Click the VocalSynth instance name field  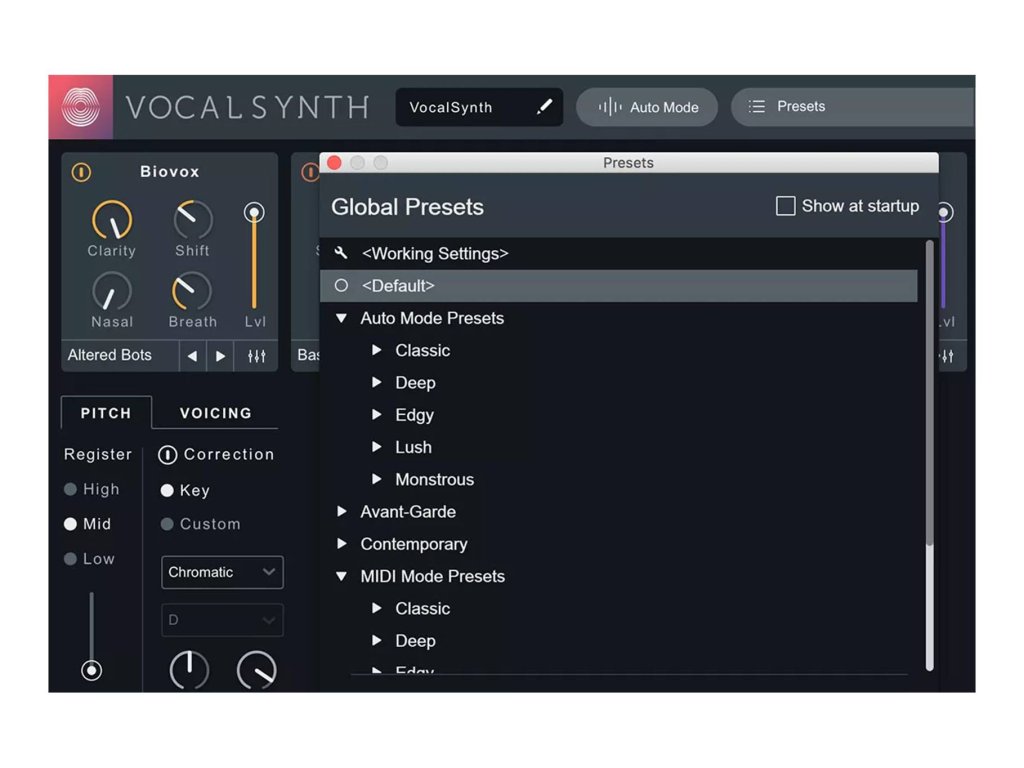(479, 107)
